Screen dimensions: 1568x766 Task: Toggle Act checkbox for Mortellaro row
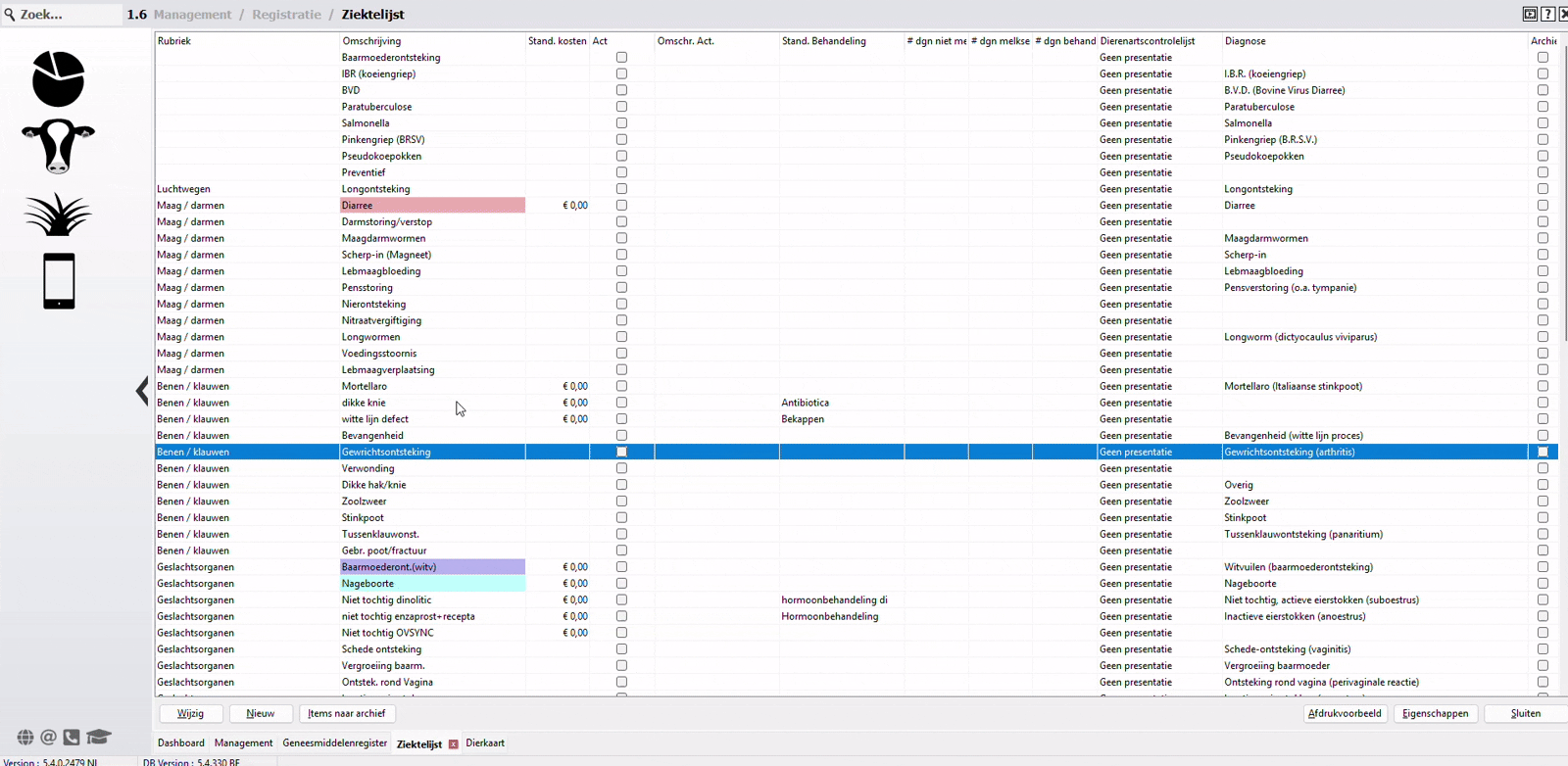[621, 386]
